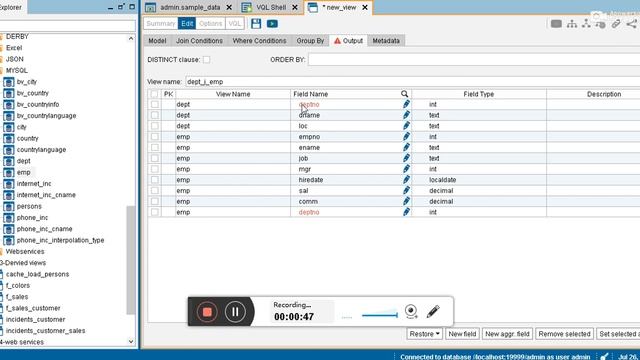Open the tree view icon in top toolbar
This screenshot has width=640, height=360.
click(572, 24)
